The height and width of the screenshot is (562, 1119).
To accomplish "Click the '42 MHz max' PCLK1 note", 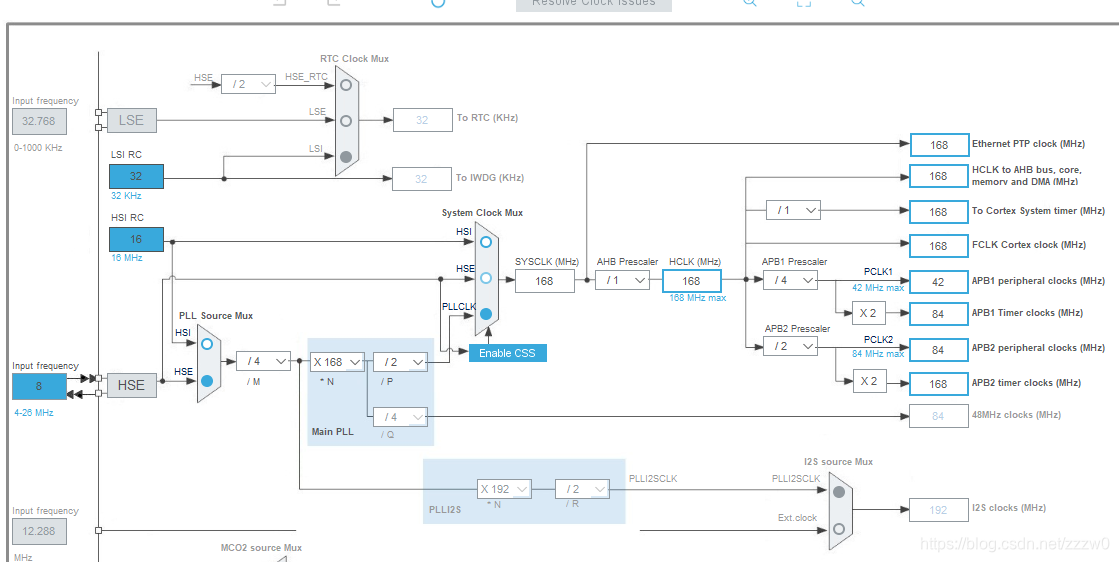I will tap(878, 288).
